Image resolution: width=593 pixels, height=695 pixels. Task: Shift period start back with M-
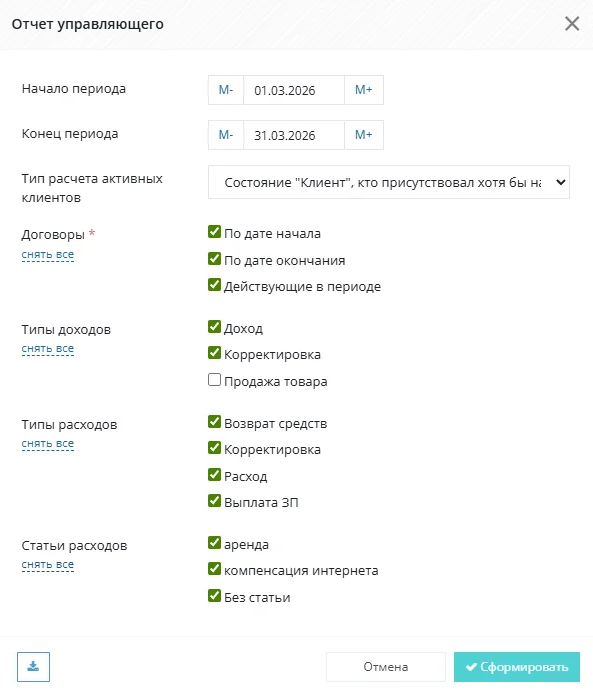(226, 90)
